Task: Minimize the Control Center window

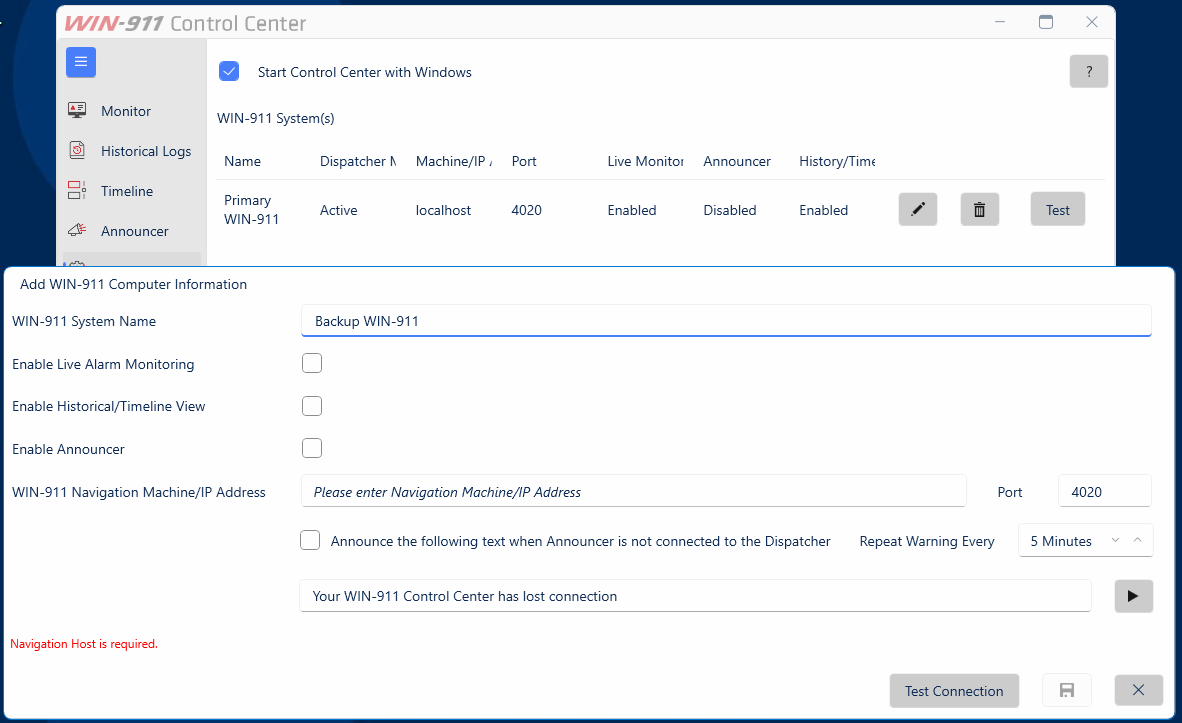Action: point(1000,22)
